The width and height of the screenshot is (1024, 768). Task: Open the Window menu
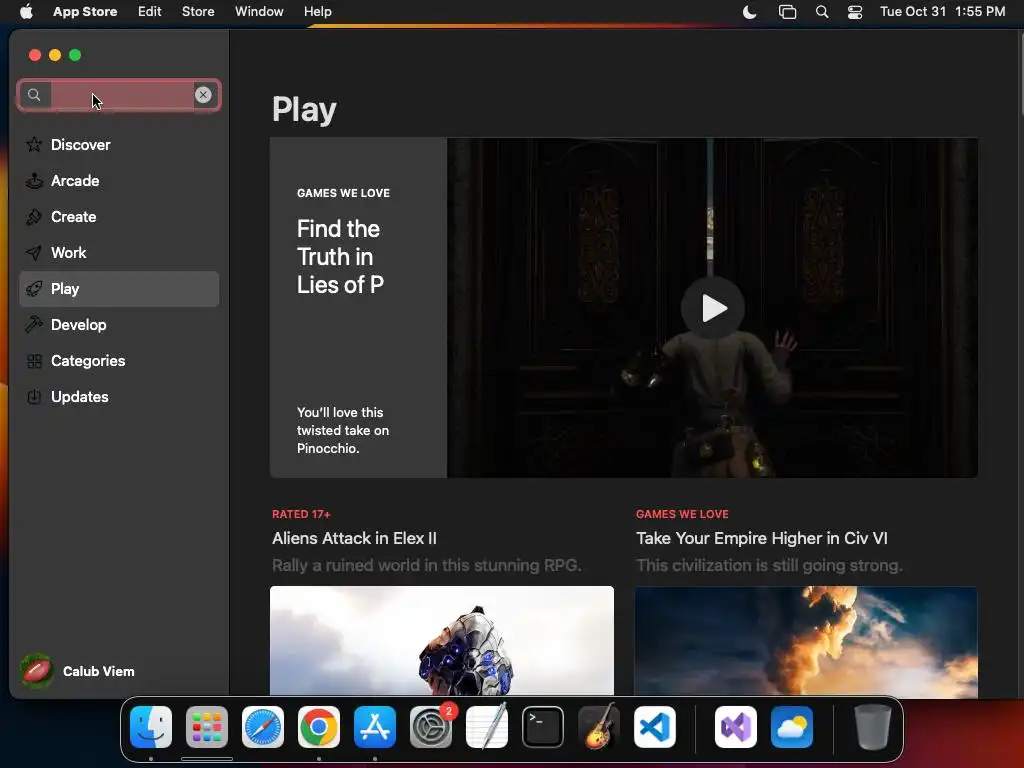click(x=259, y=11)
